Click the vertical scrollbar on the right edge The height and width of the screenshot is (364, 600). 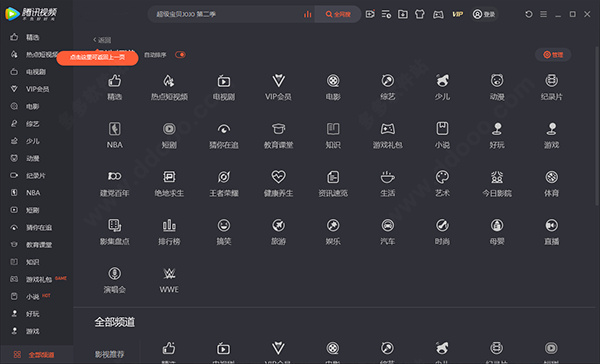coord(597,126)
